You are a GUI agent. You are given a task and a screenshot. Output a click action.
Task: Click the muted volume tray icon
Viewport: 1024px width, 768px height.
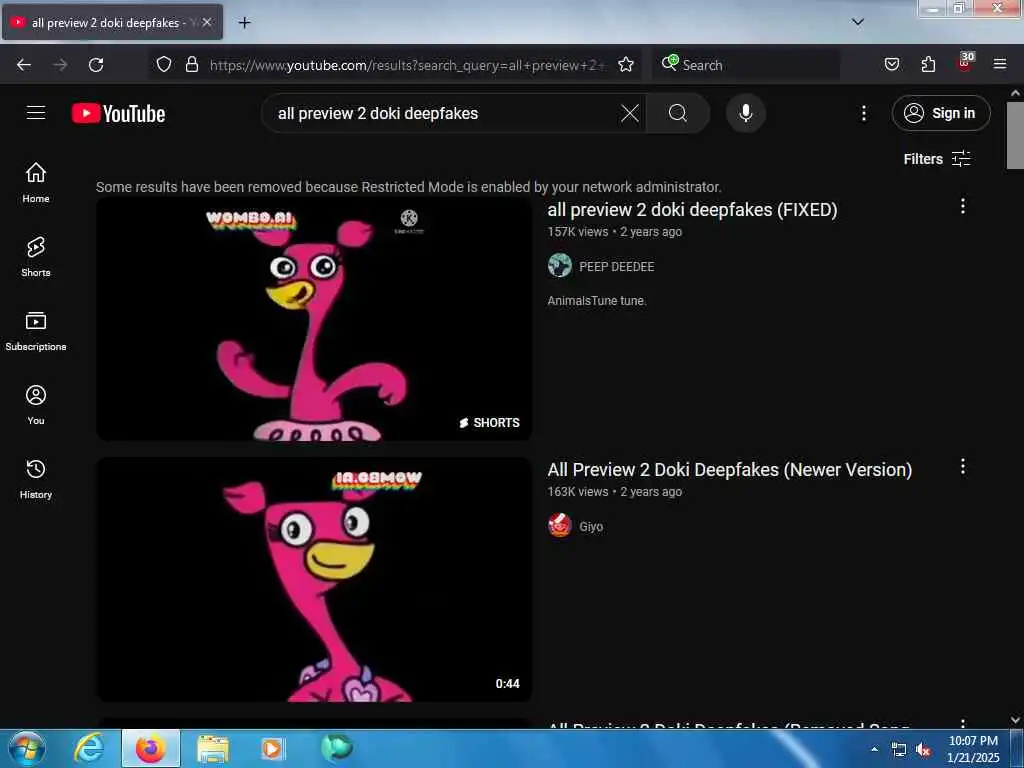click(922, 750)
